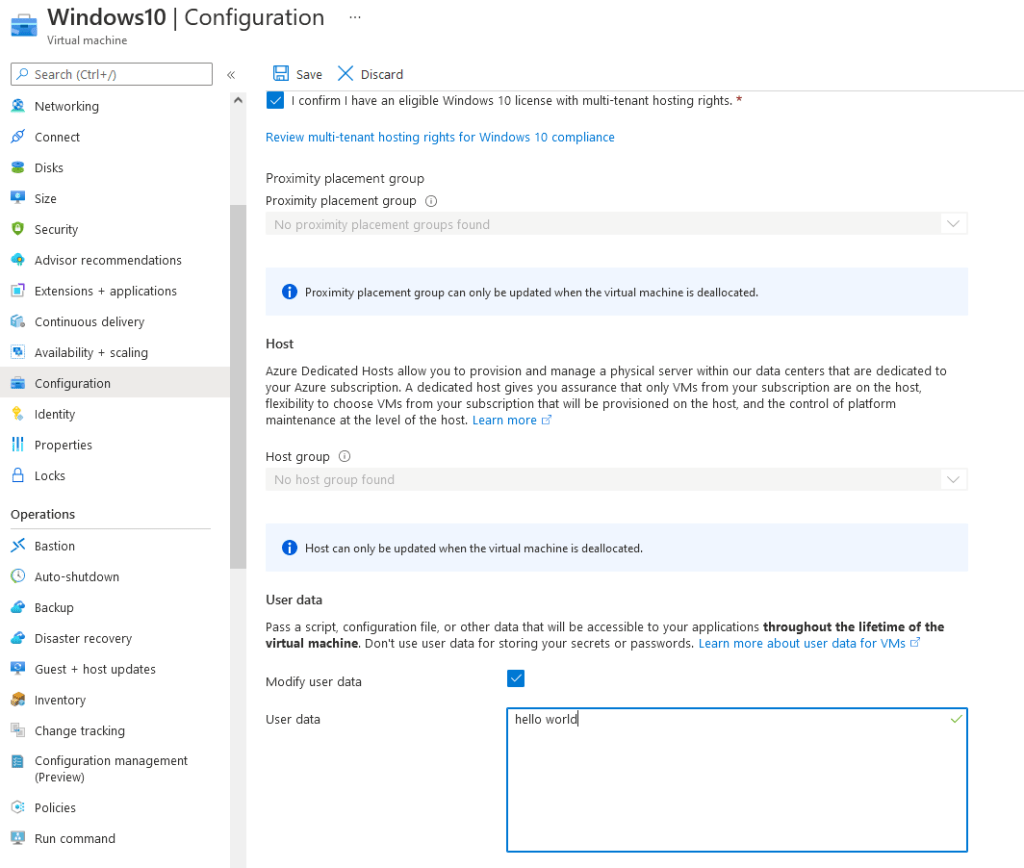Click the Security shield icon
The image size is (1024, 868).
click(x=17, y=229)
